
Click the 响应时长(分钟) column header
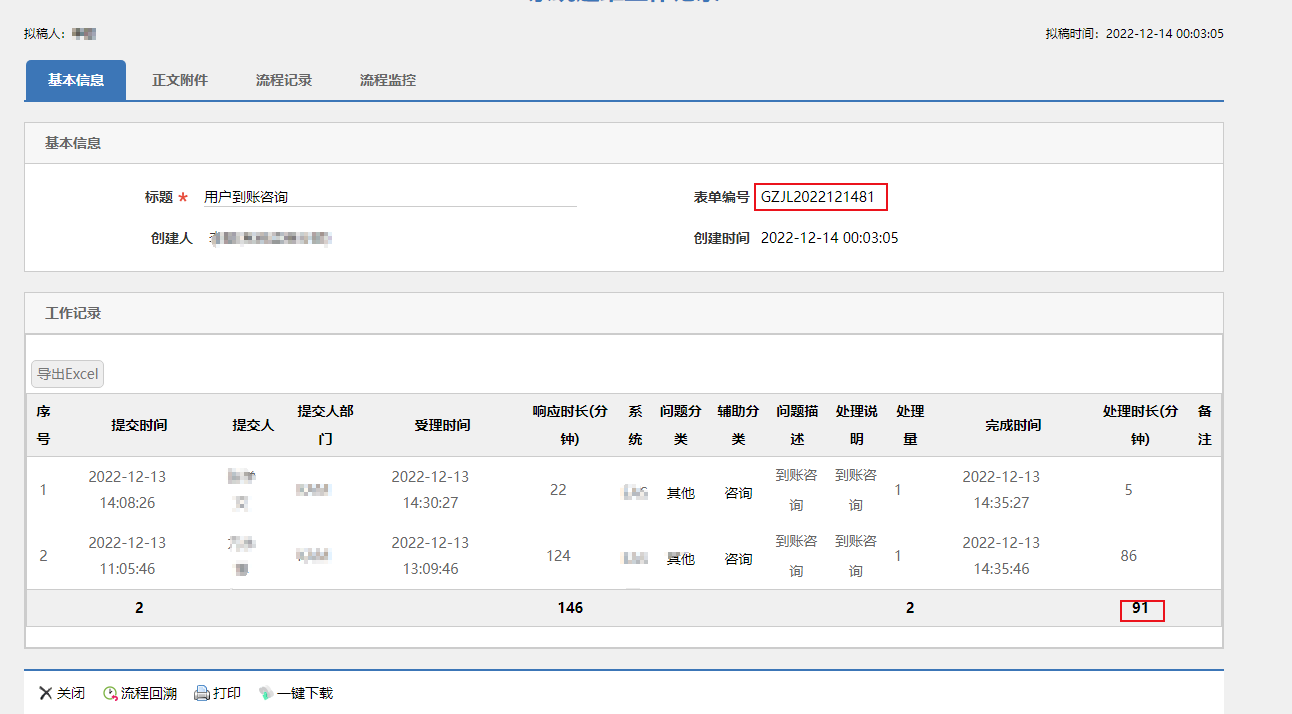570,425
